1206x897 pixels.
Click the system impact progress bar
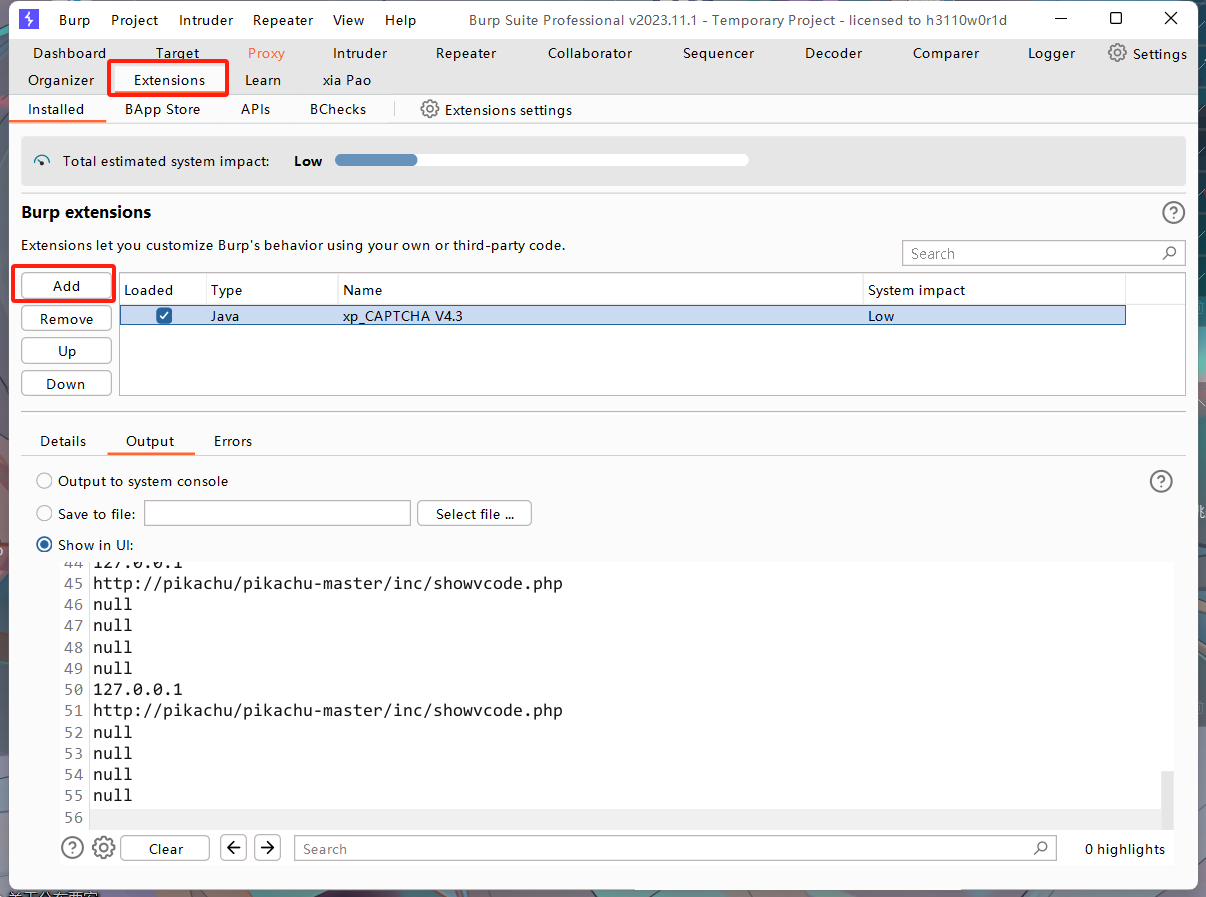click(x=541, y=160)
